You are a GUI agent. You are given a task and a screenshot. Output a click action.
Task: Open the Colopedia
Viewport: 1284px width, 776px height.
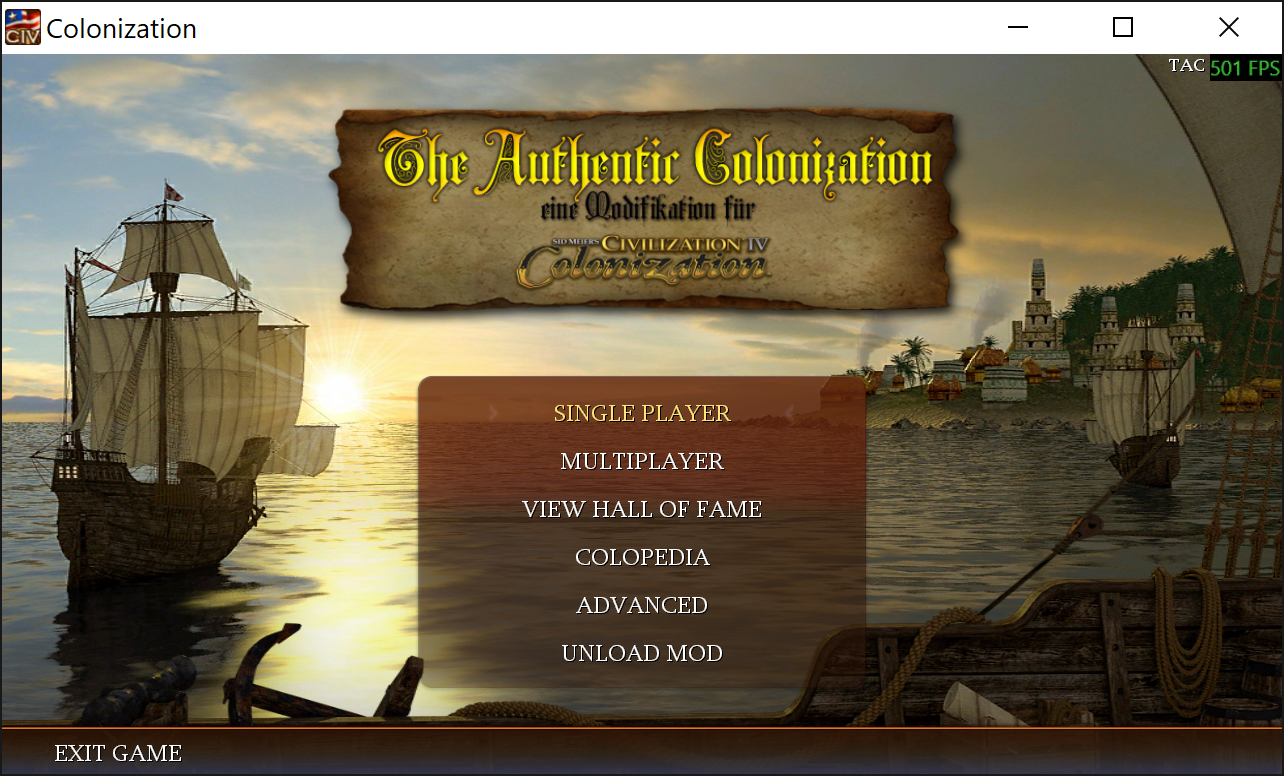(x=642, y=557)
